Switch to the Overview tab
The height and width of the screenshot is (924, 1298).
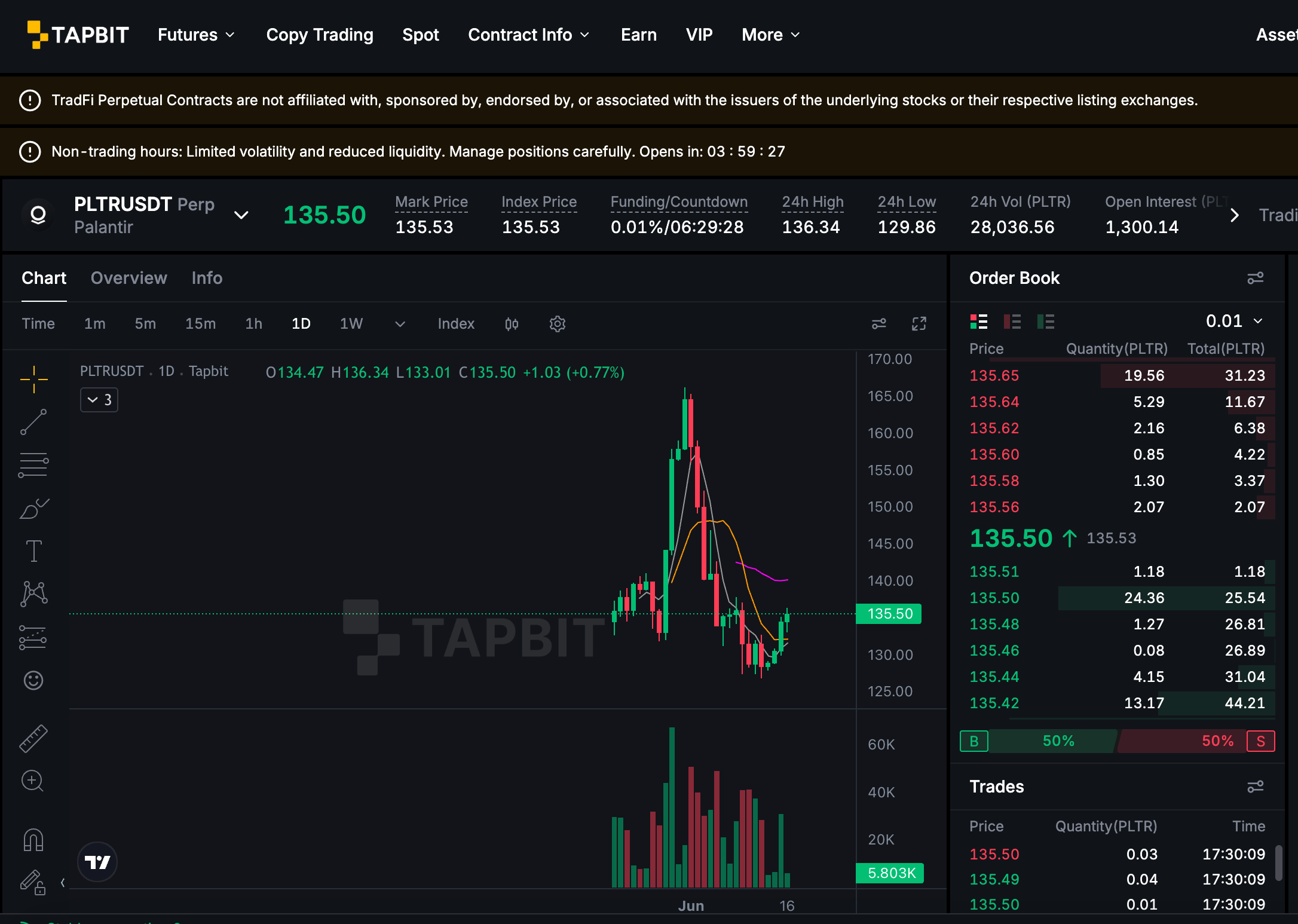pyautogui.click(x=129, y=278)
